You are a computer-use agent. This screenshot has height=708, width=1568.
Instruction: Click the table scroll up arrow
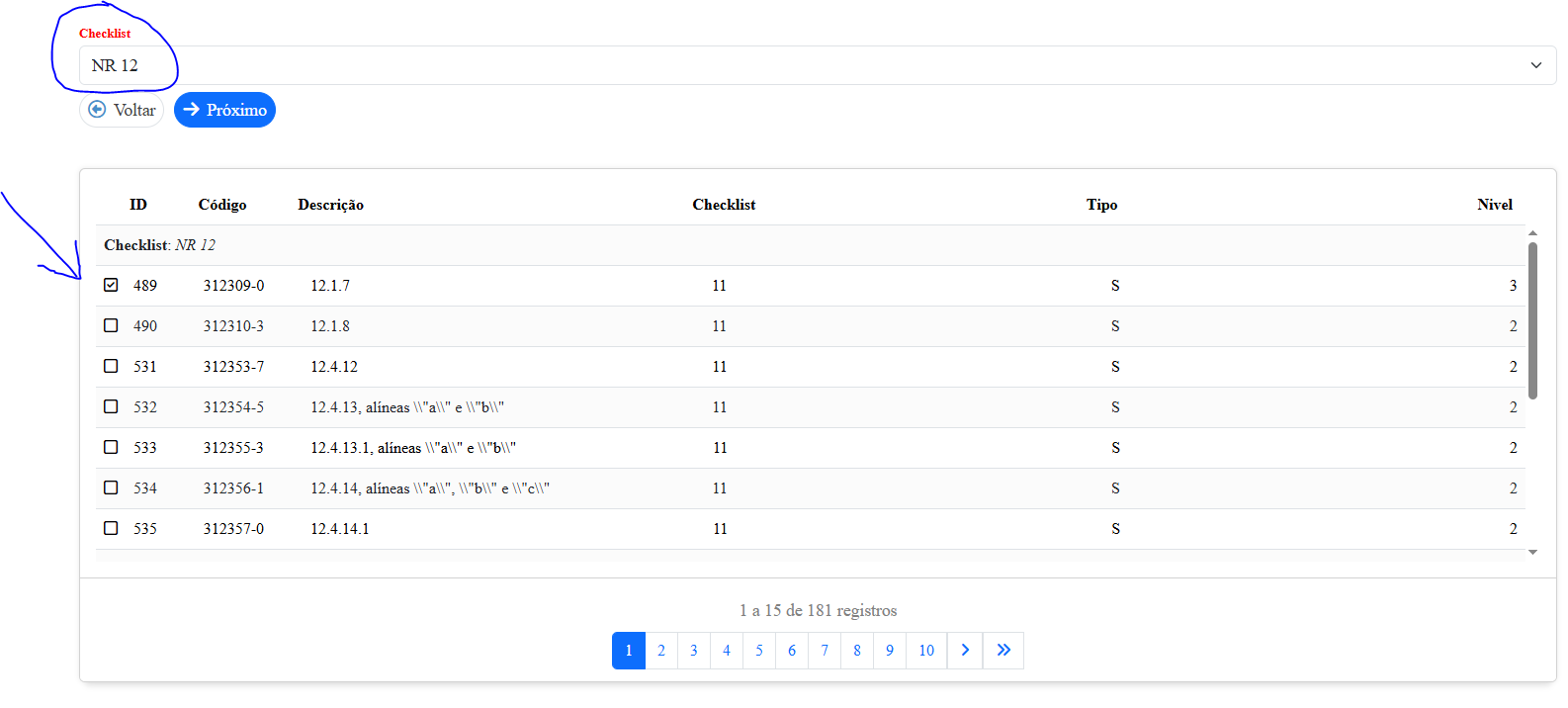click(1532, 233)
